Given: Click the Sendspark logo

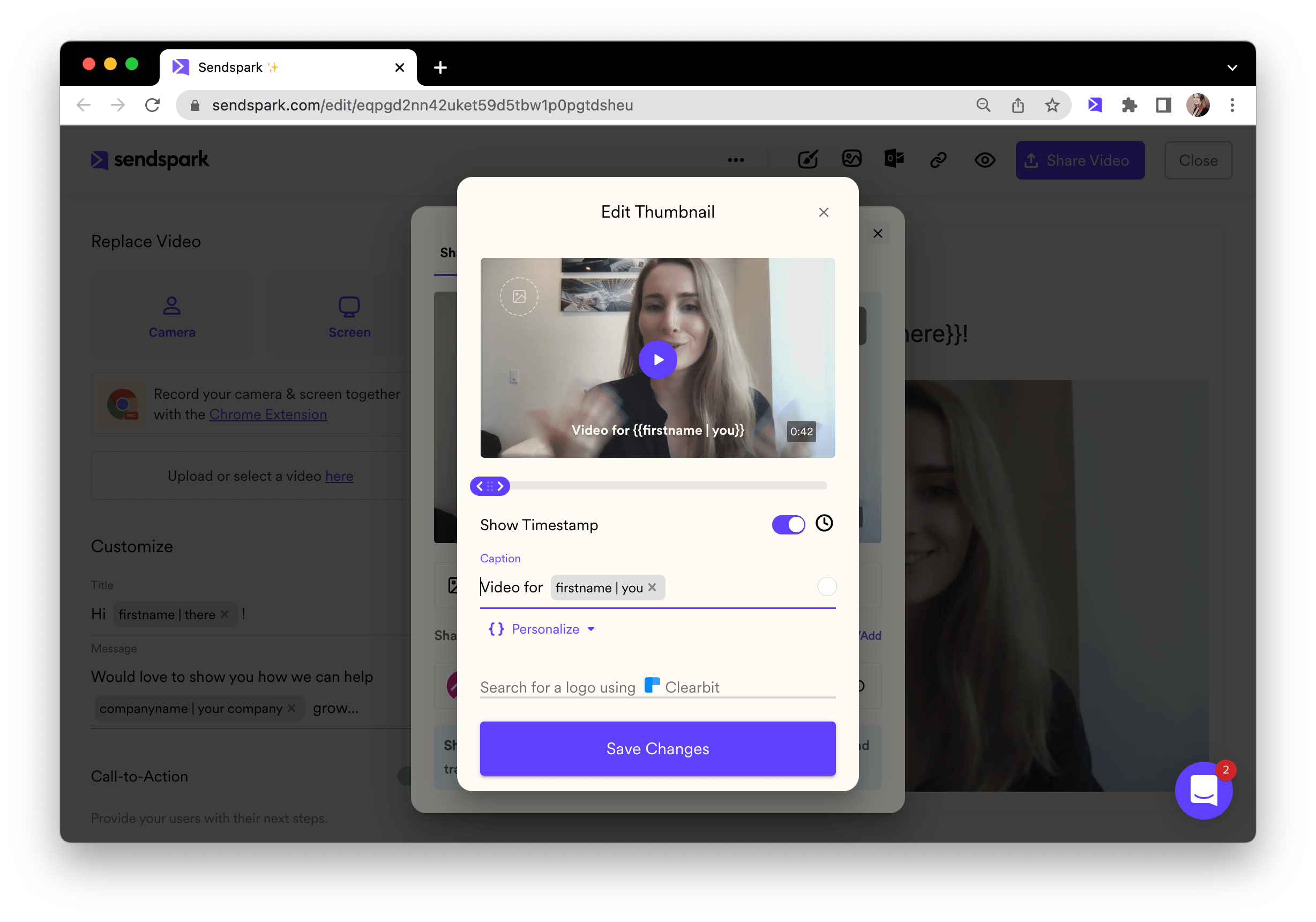Looking at the screenshot, I should coord(149,160).
